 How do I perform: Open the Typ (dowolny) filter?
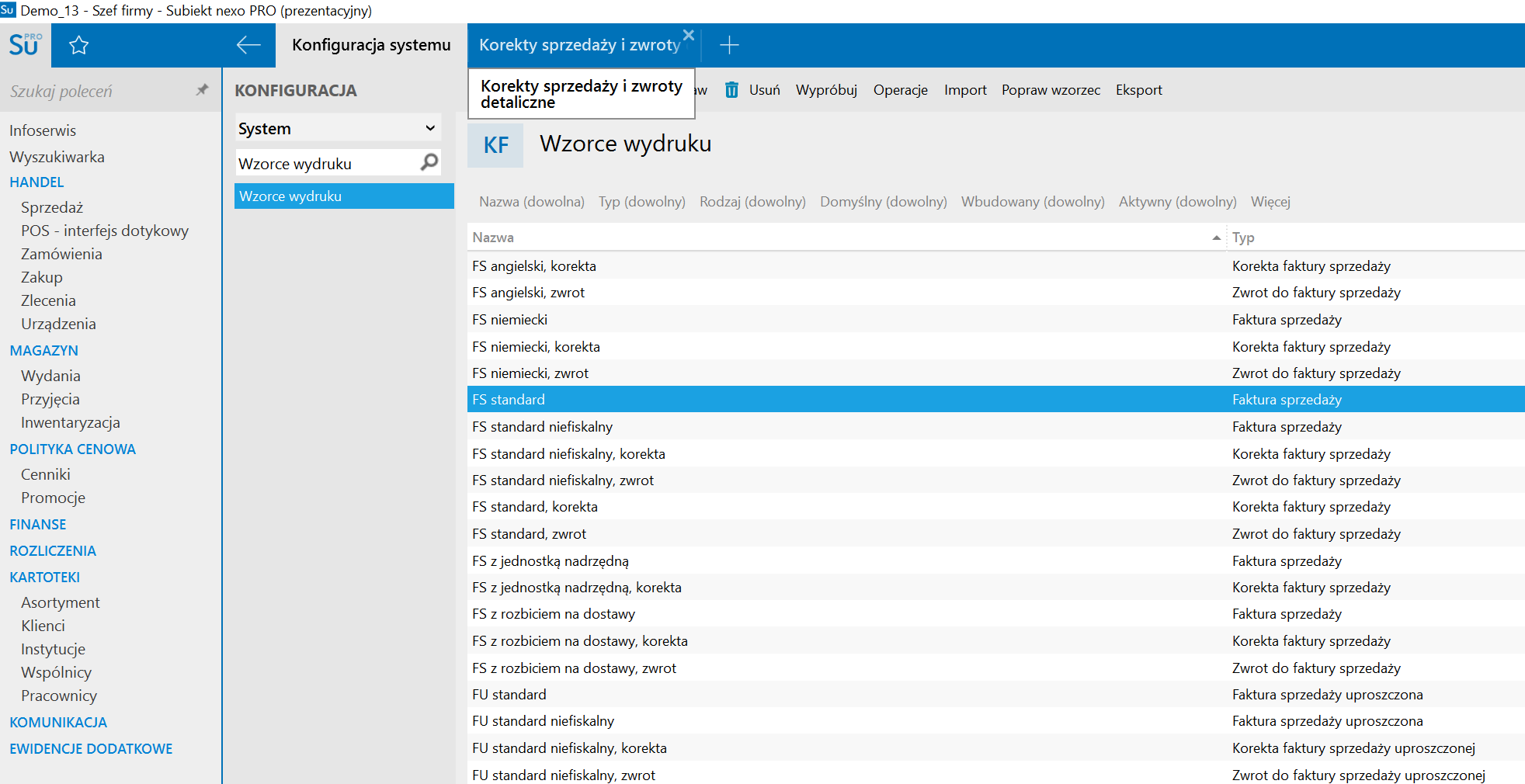point(641,202)
